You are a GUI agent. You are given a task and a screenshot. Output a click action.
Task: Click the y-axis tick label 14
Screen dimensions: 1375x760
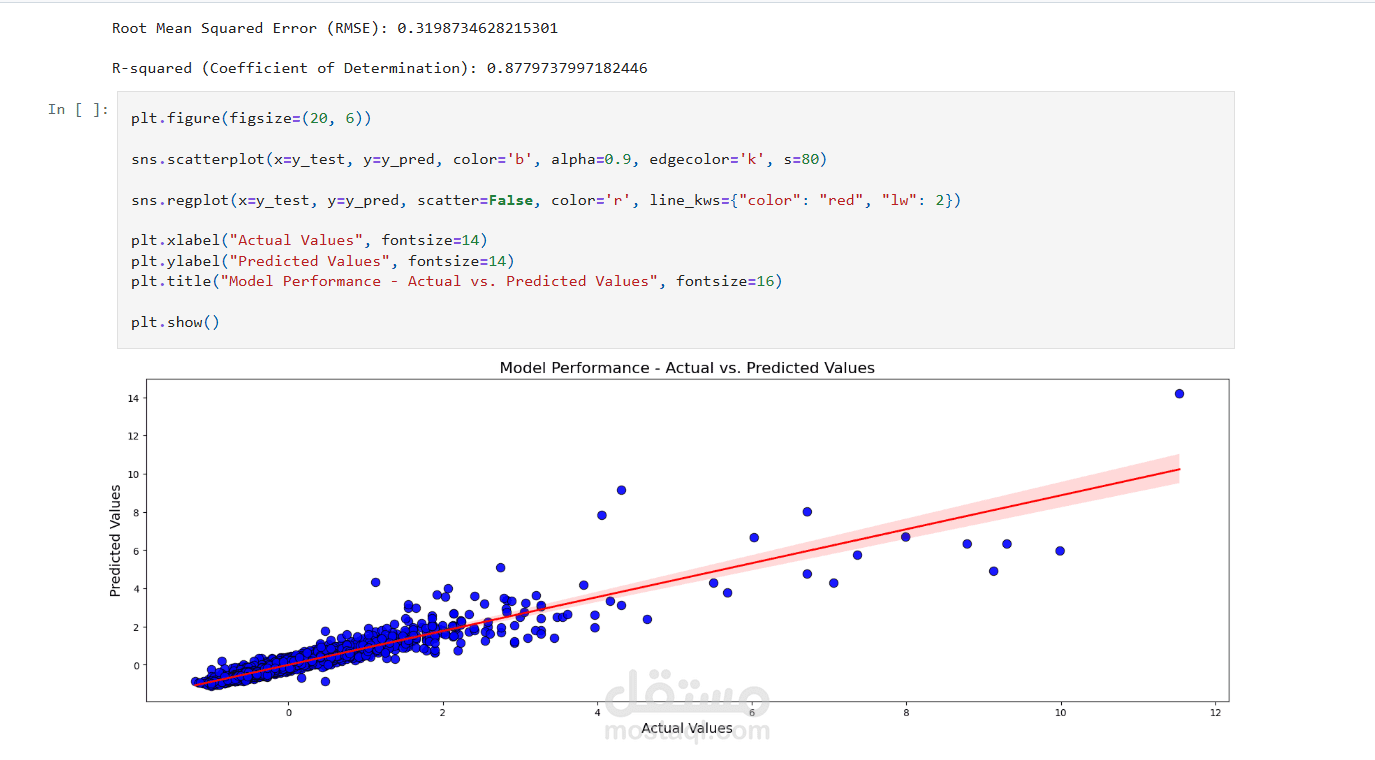[x=134, y=398]
